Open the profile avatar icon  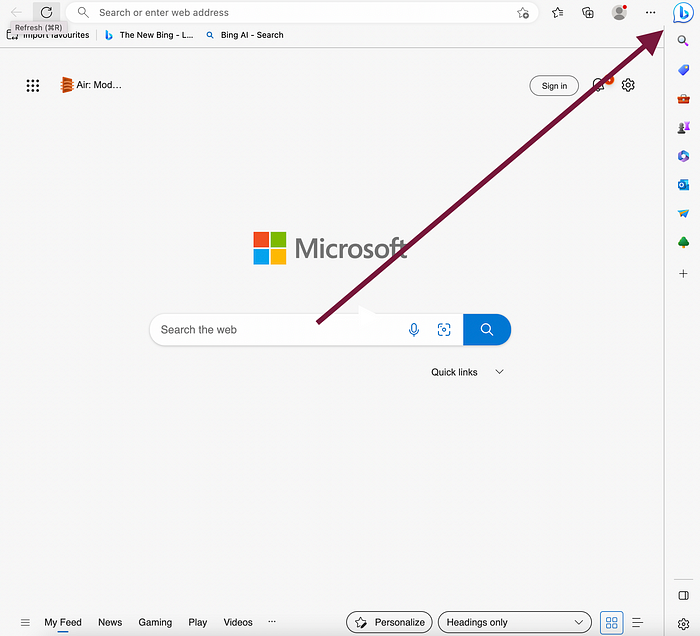(x=619, y=12)
